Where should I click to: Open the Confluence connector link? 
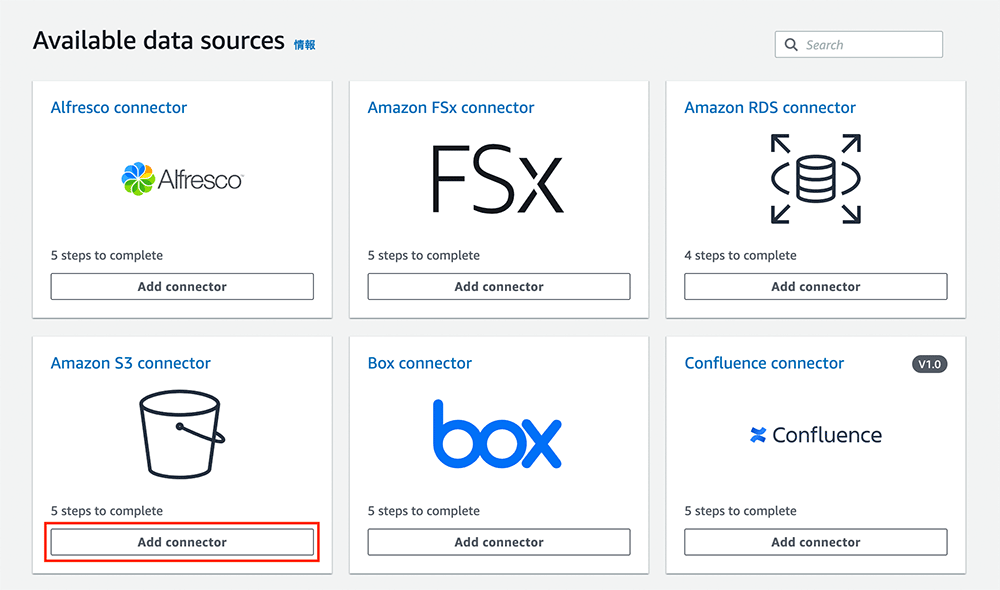pyautogui.click(x=764, y=363)
